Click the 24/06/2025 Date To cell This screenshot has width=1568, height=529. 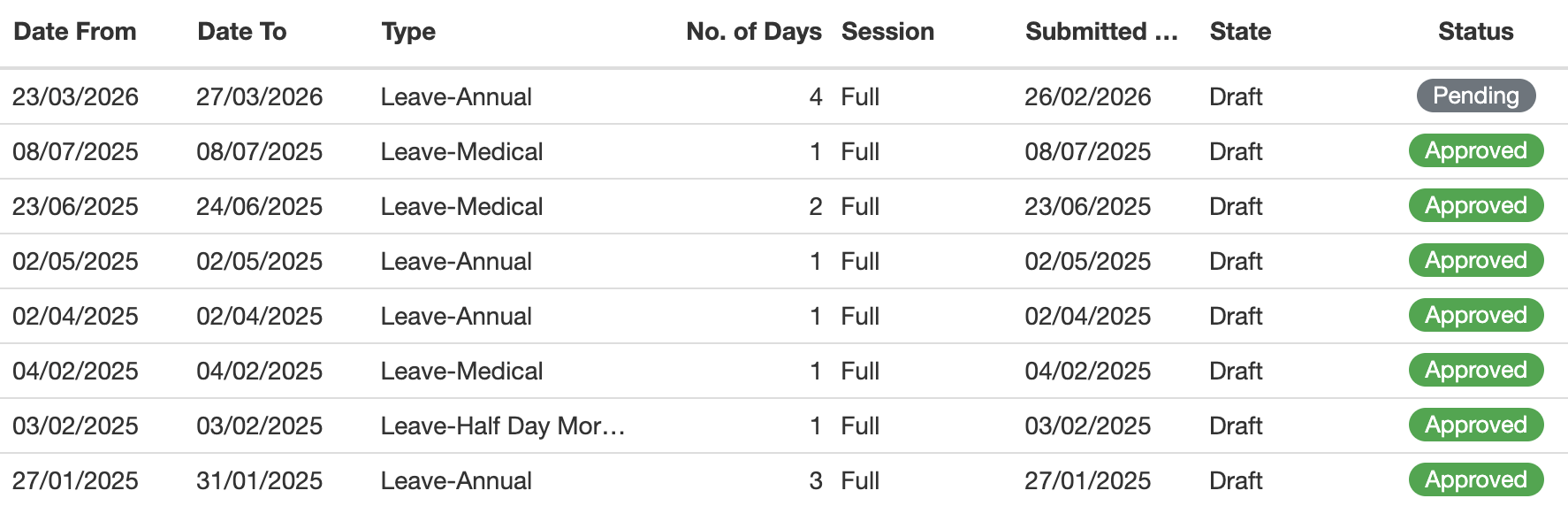(259, 206)
